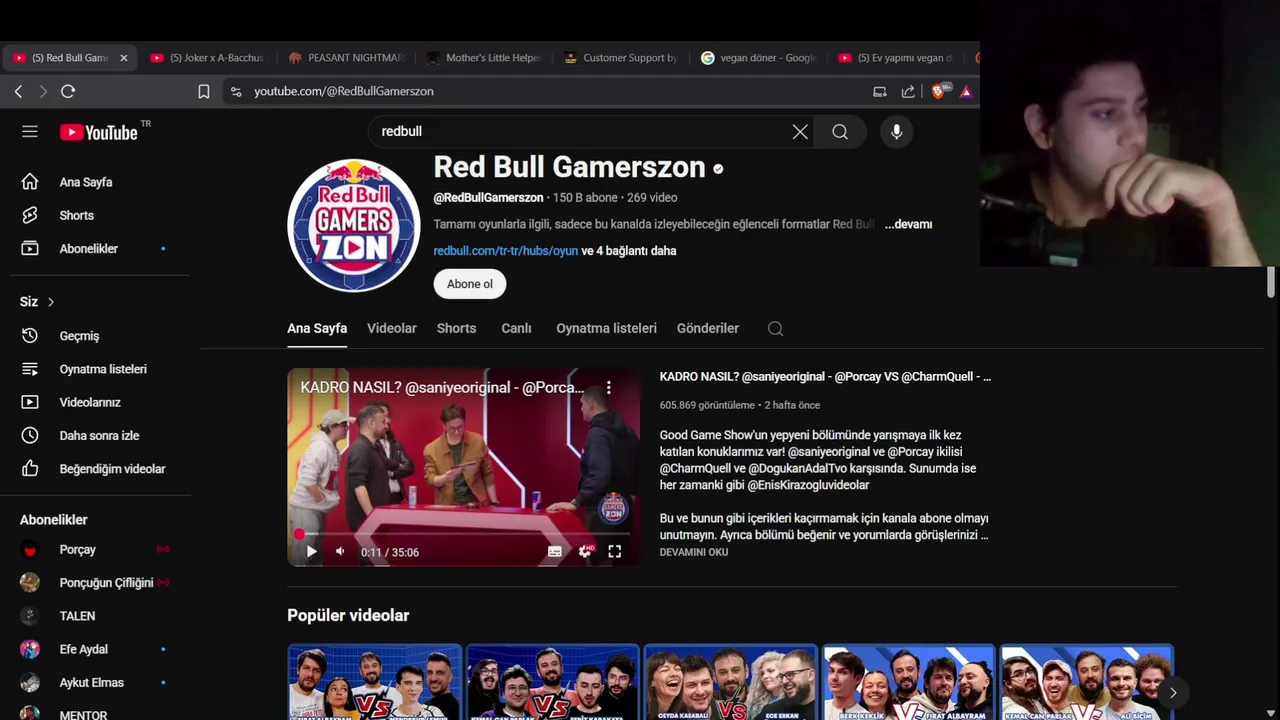This screenshot has height=720, width=1280.
Task: Reload the page with refresh icon
Action: [x=68, y=91]
